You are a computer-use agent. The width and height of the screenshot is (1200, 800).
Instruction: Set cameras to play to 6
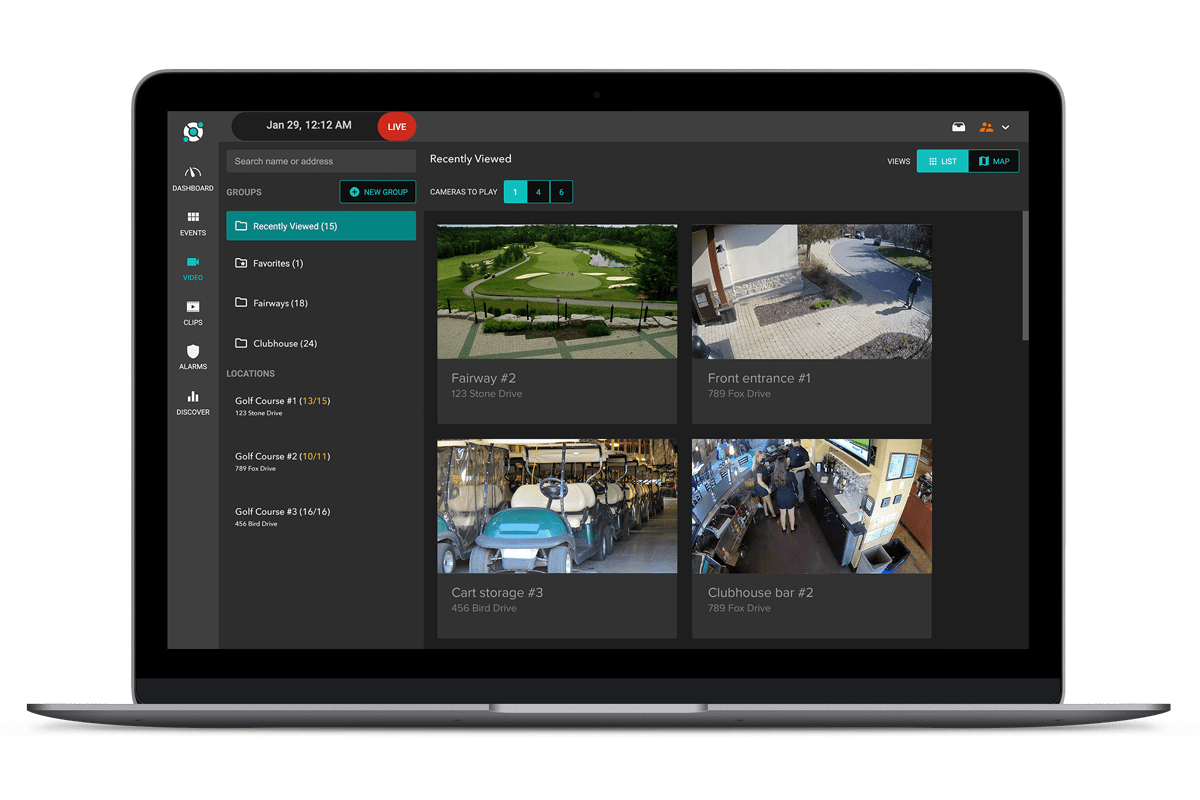[x=561, y=192]
